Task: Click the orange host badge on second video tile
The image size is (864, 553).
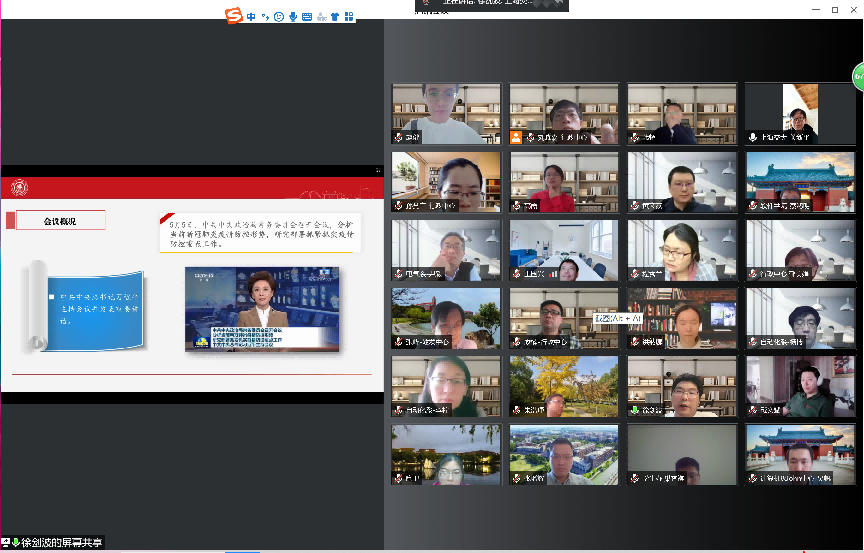Action: 516,137
